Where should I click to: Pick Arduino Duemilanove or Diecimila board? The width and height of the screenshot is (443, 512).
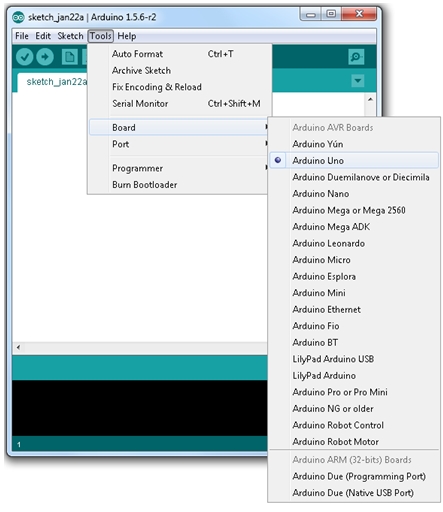tap(354, 177)
